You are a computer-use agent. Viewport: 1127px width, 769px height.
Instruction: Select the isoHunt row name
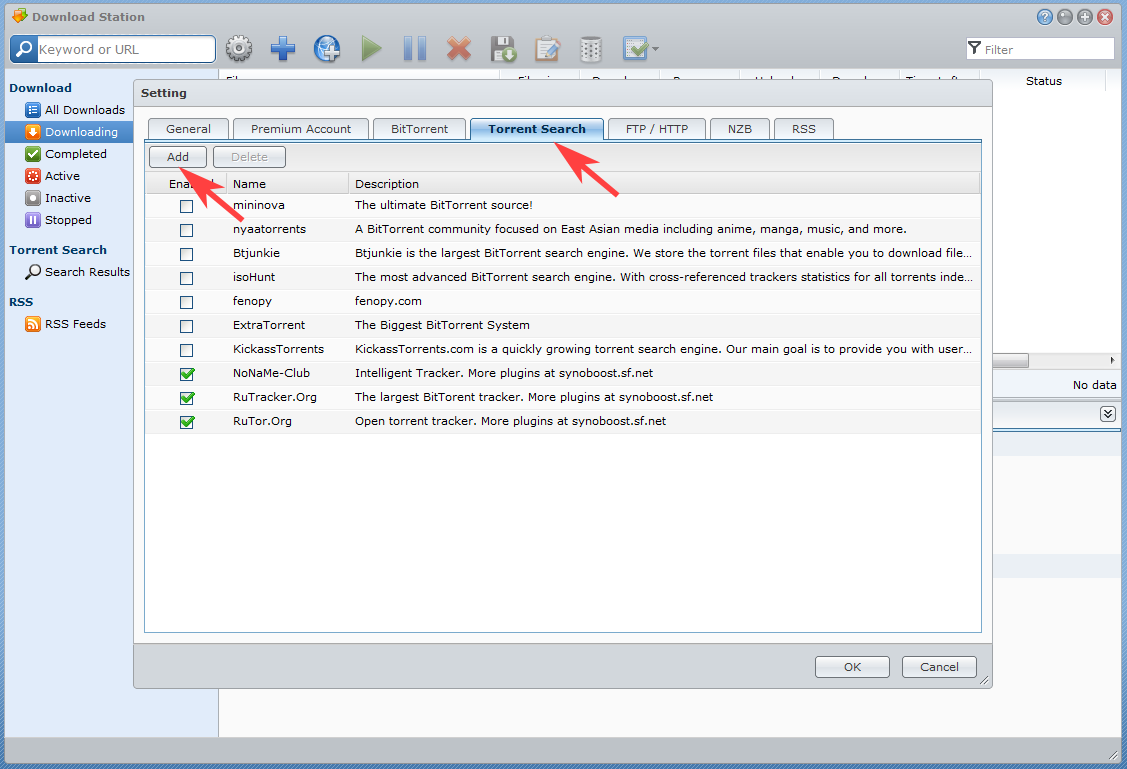254,277
